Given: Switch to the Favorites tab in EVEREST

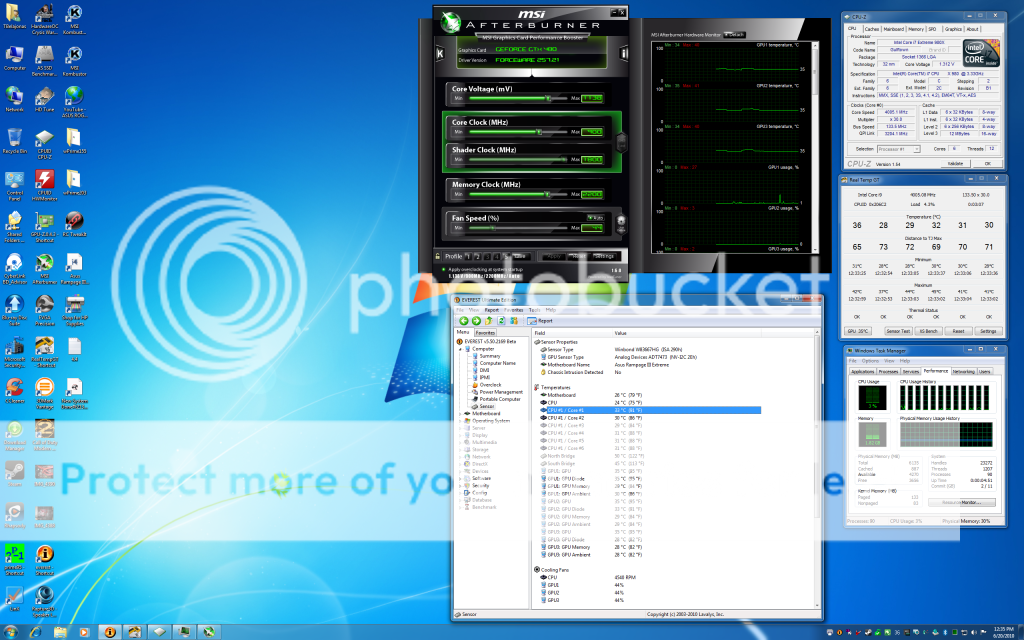Looking at the screenshot, I should (x=485, y=332).
